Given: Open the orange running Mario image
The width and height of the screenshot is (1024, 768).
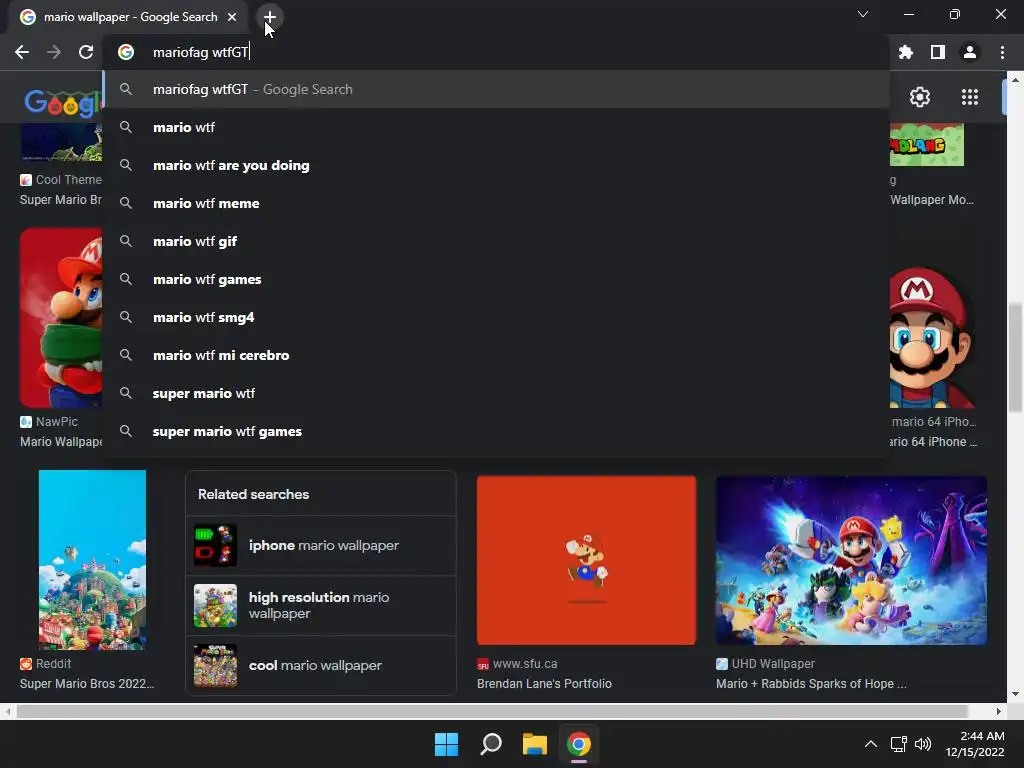Looking at the screenshot, I should [x=586, y=560].
